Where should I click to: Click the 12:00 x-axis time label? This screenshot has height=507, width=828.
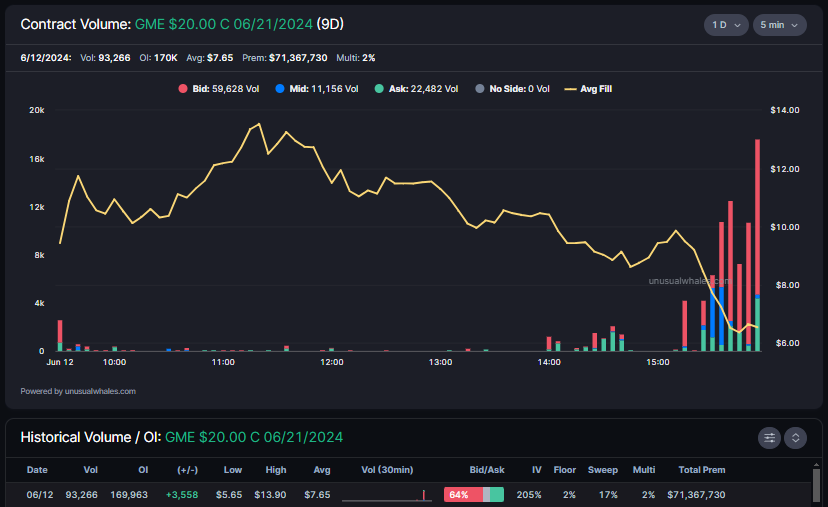[x=332, y=362]
